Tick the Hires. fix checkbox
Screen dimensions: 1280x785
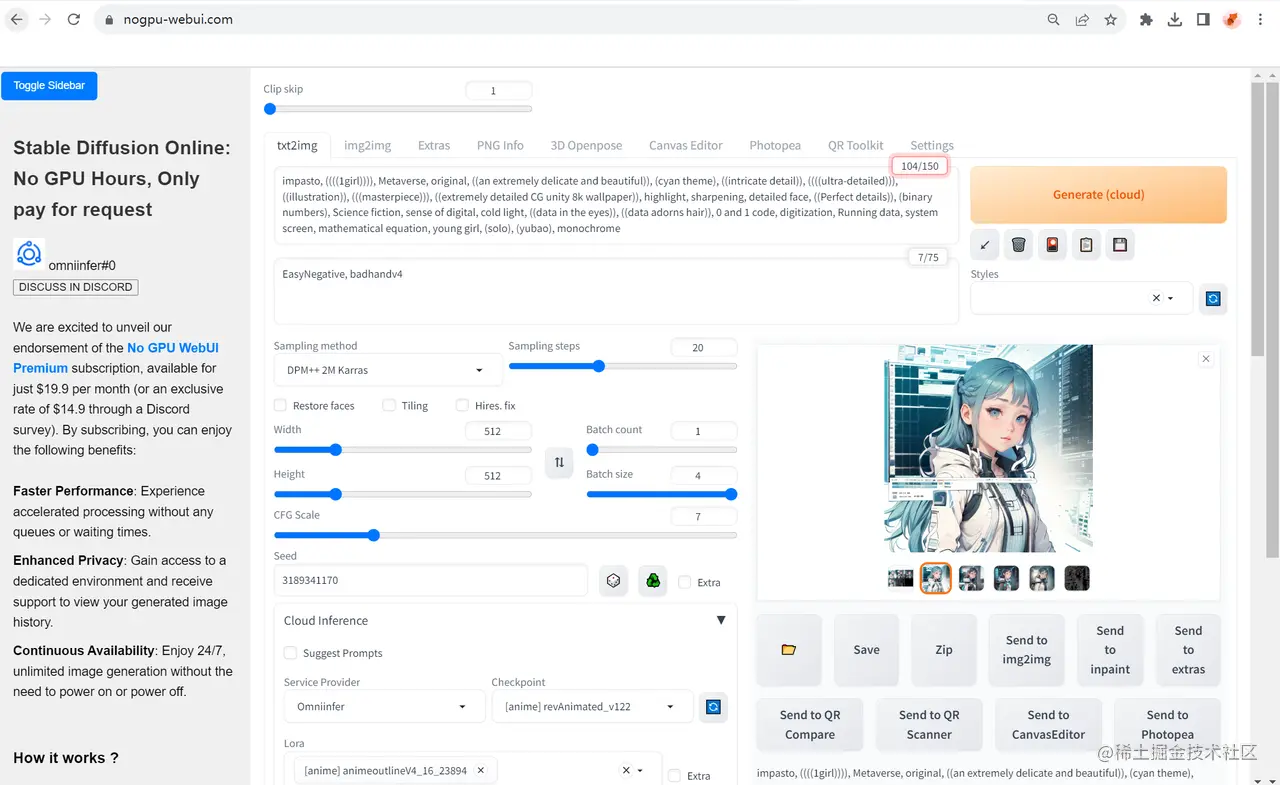tap(462, 405)
